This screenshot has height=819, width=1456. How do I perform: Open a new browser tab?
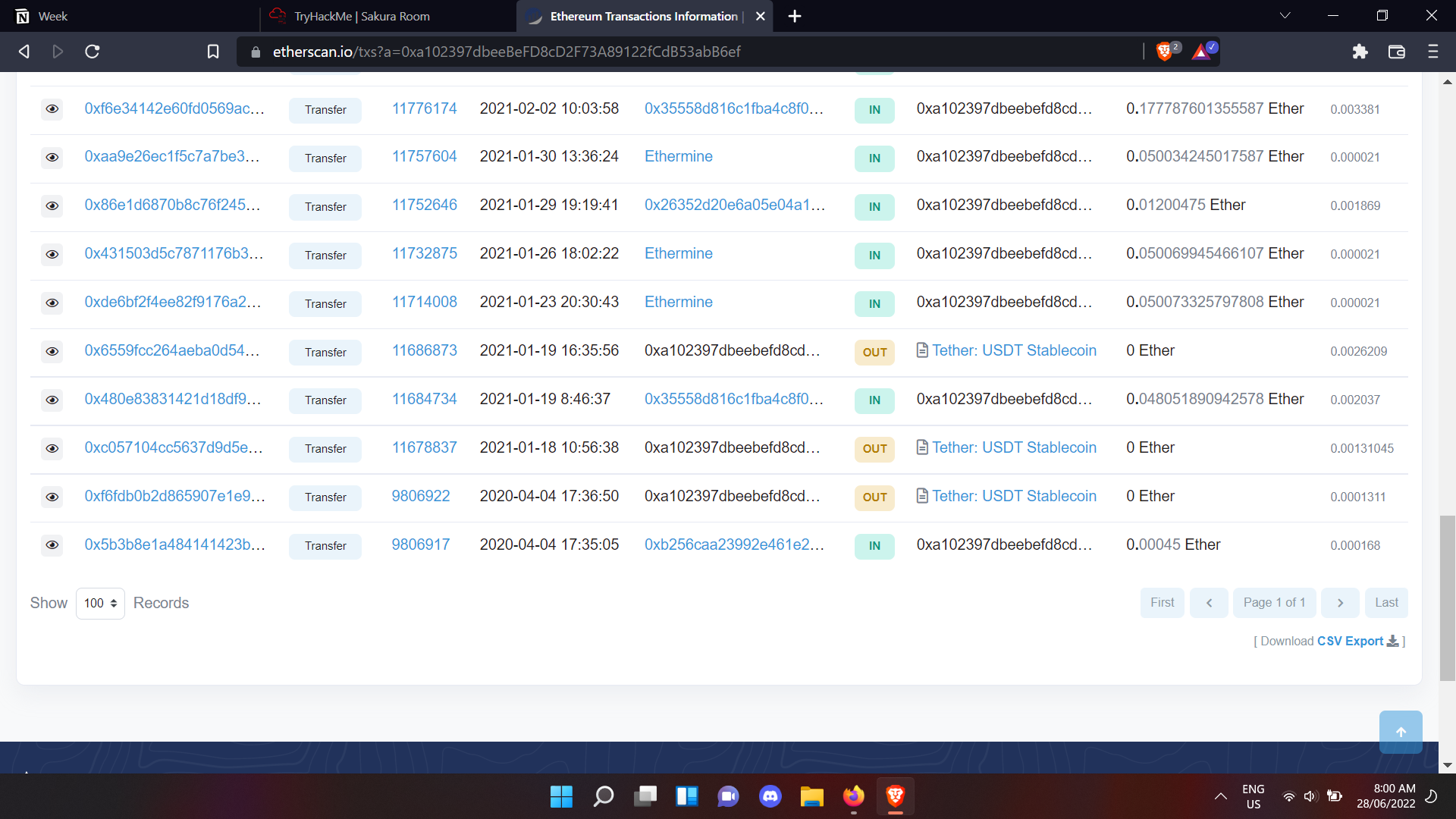point(795,16)
